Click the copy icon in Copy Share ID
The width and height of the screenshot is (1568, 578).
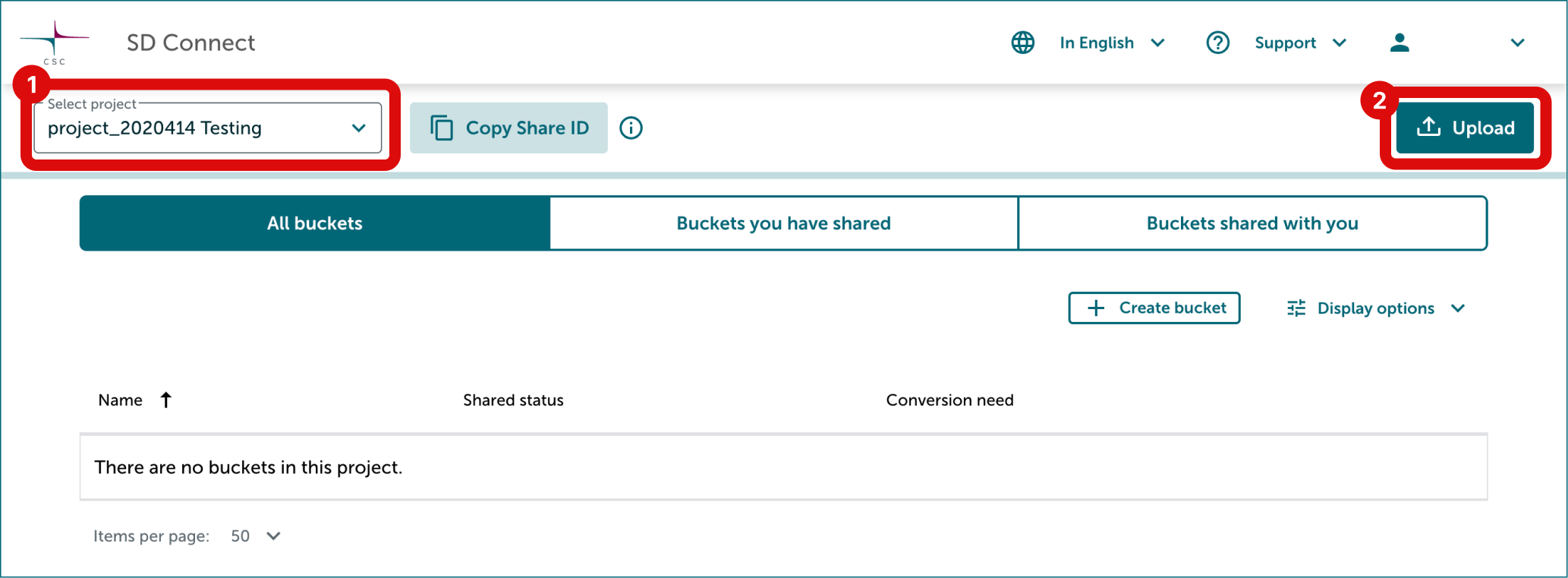pyautogui.click(x=442, y=128)
